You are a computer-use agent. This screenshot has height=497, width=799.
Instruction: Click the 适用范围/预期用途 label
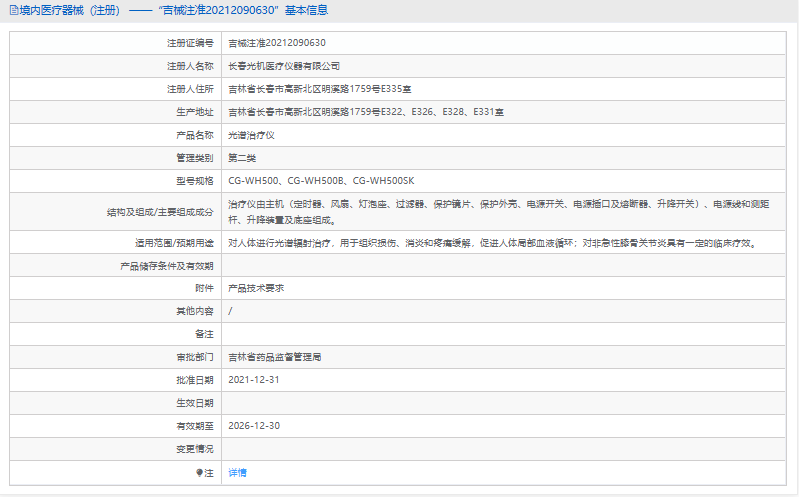tap(174, 243)
